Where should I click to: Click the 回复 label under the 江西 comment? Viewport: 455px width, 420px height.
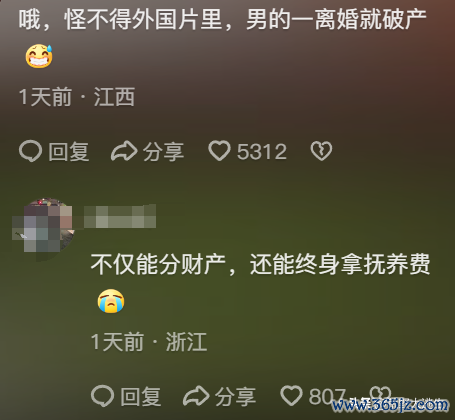69,152
